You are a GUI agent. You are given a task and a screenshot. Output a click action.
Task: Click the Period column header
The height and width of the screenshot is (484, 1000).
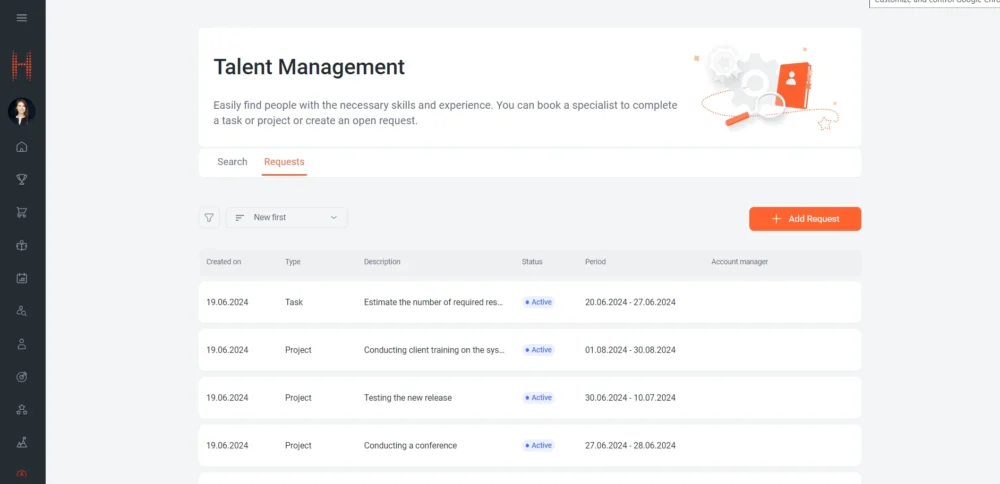595,262
